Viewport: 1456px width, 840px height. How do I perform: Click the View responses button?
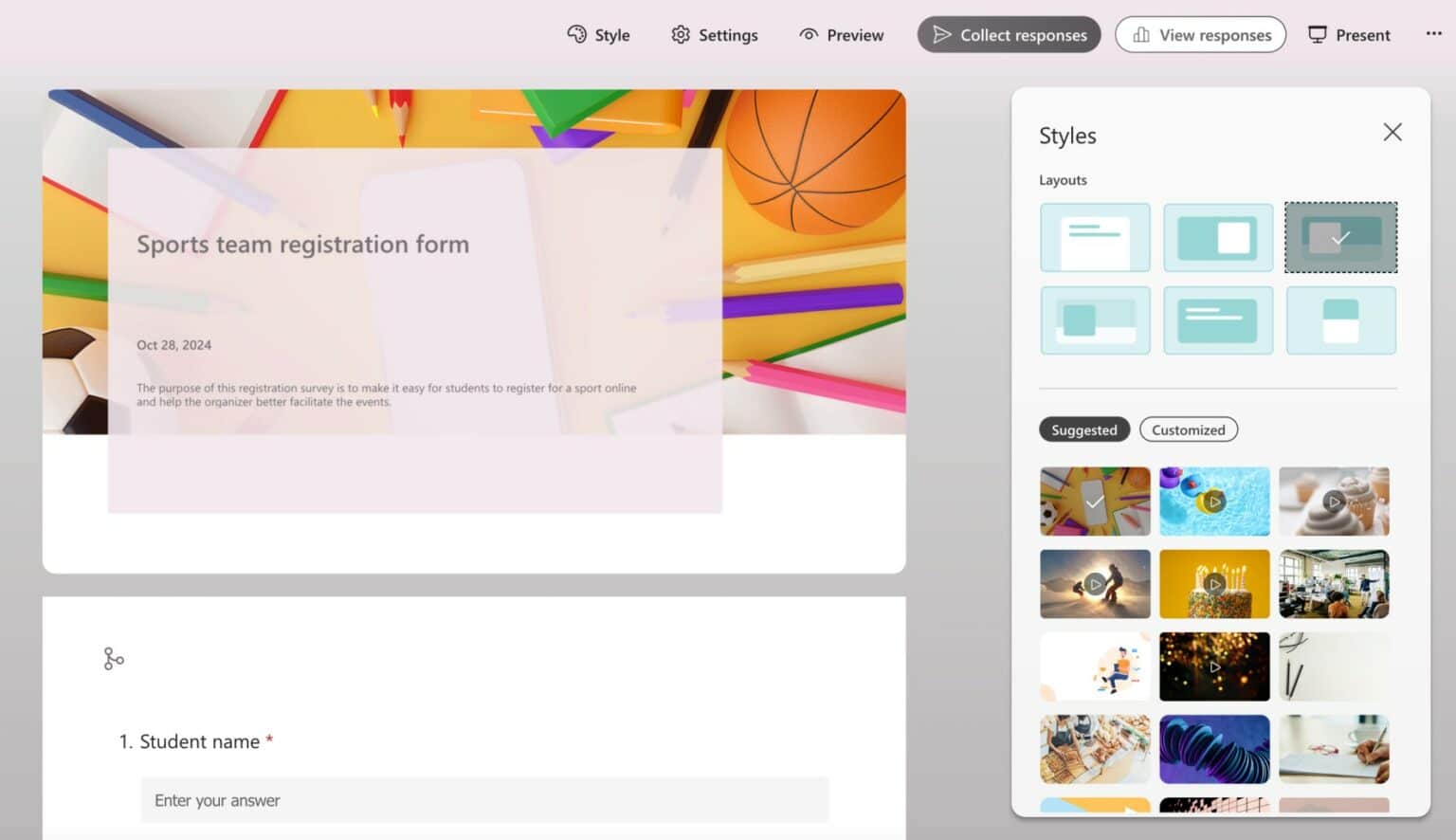[1200, 35]
